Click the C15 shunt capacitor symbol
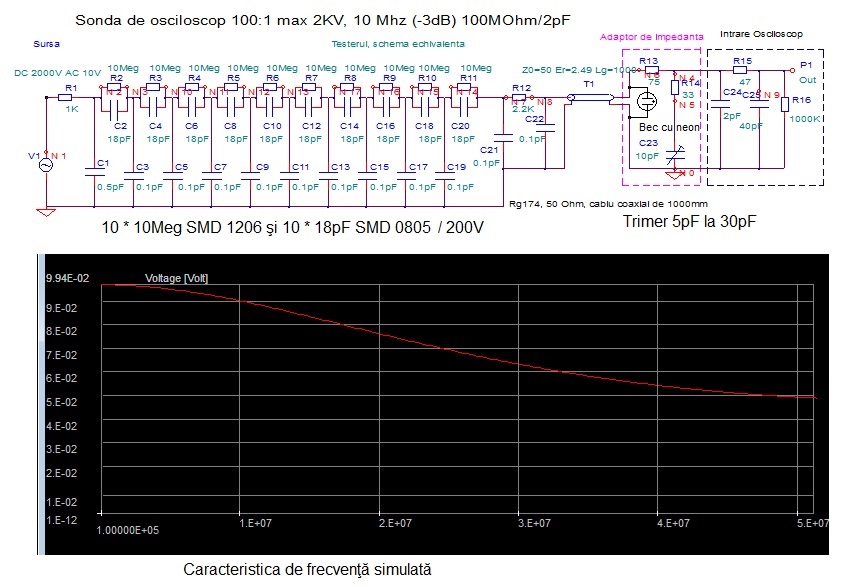Viewport: 864px width, 587px height. tap(368, 176)
